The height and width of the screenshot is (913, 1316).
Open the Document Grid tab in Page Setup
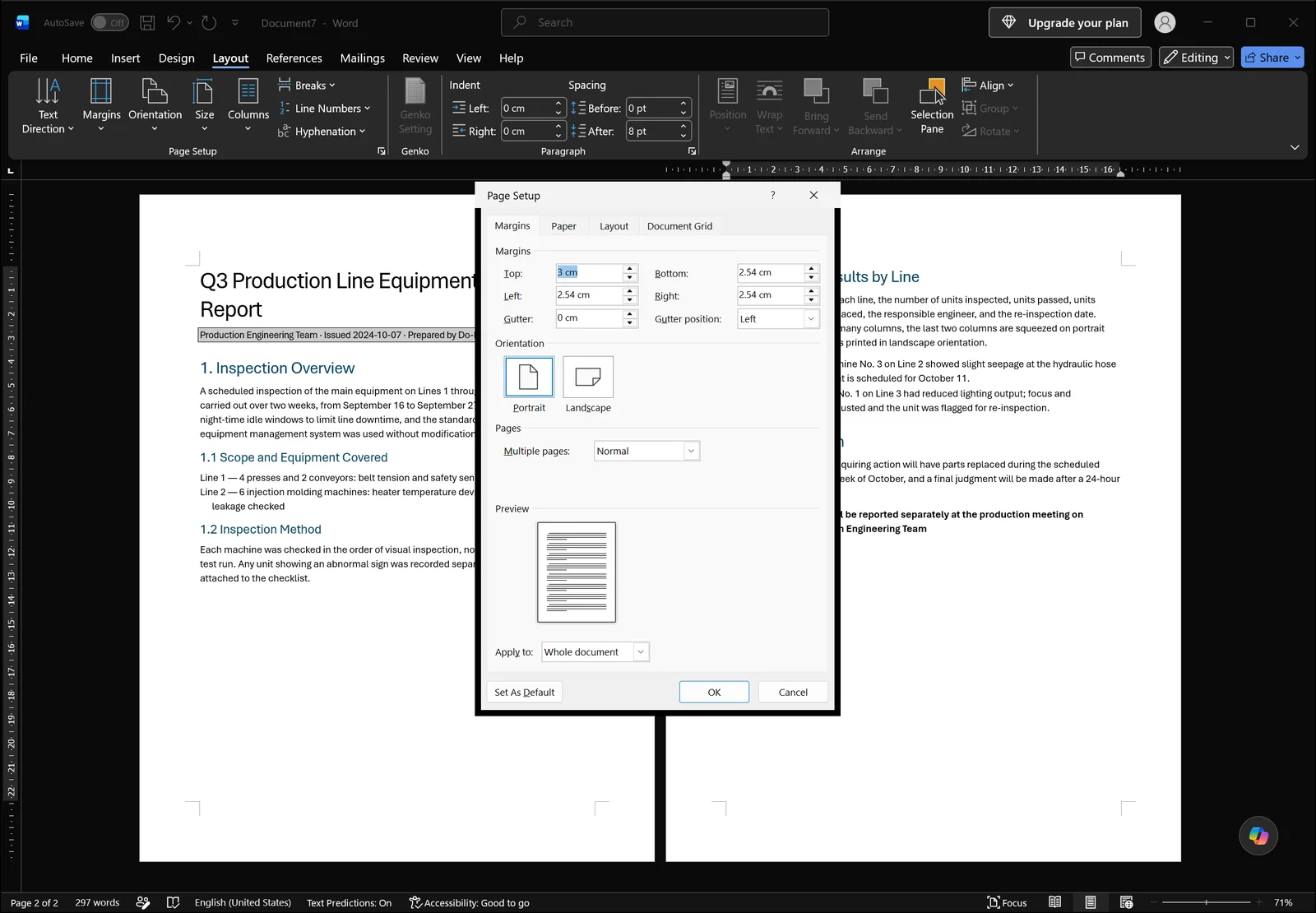680,226
